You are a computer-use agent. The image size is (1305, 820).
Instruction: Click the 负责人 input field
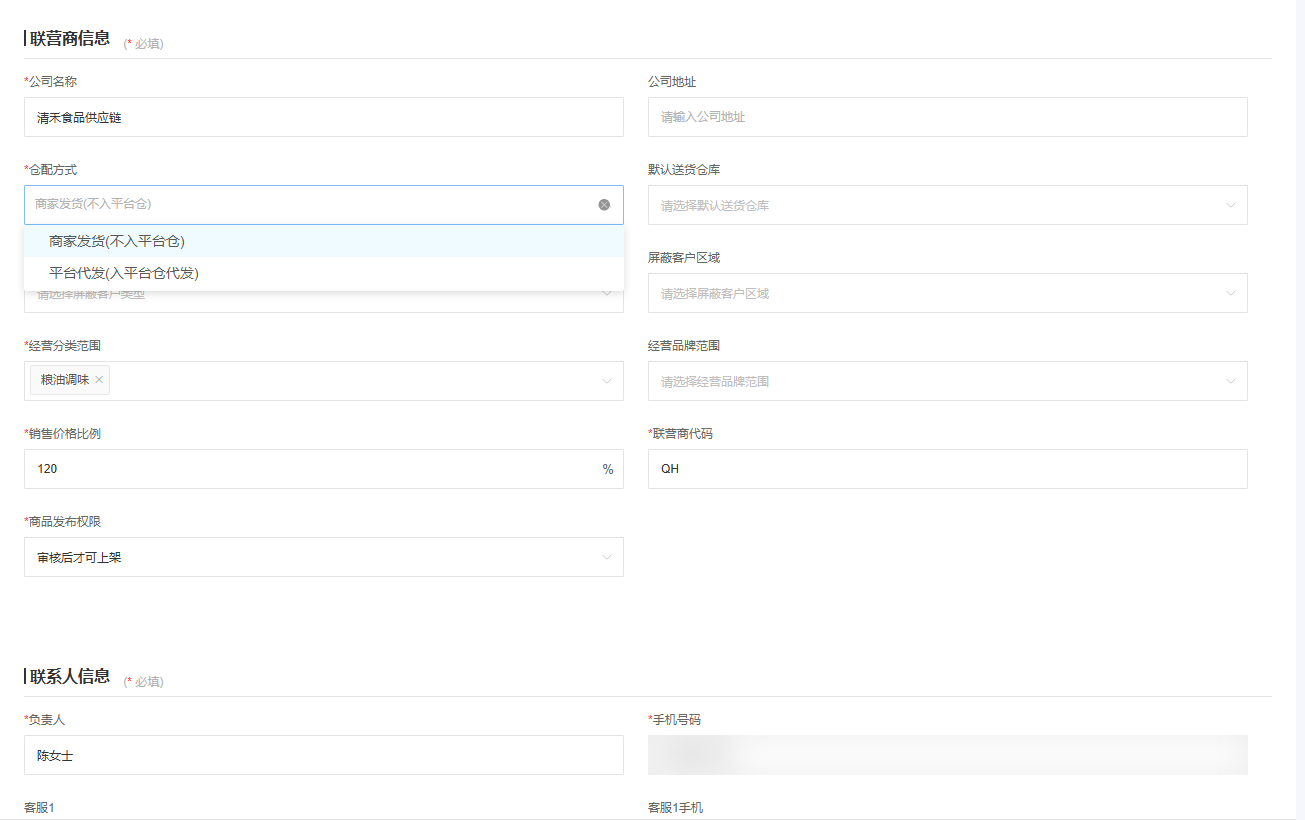click(324, 755)
